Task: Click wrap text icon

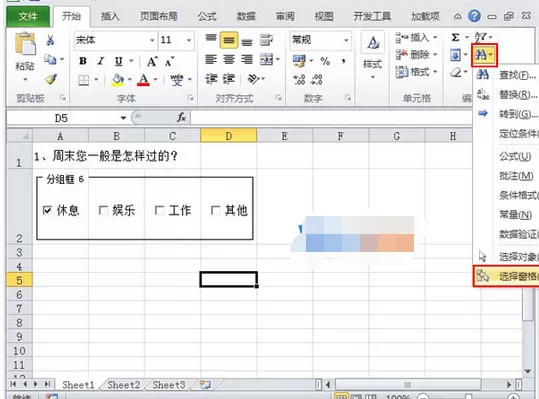Action: 266,40
